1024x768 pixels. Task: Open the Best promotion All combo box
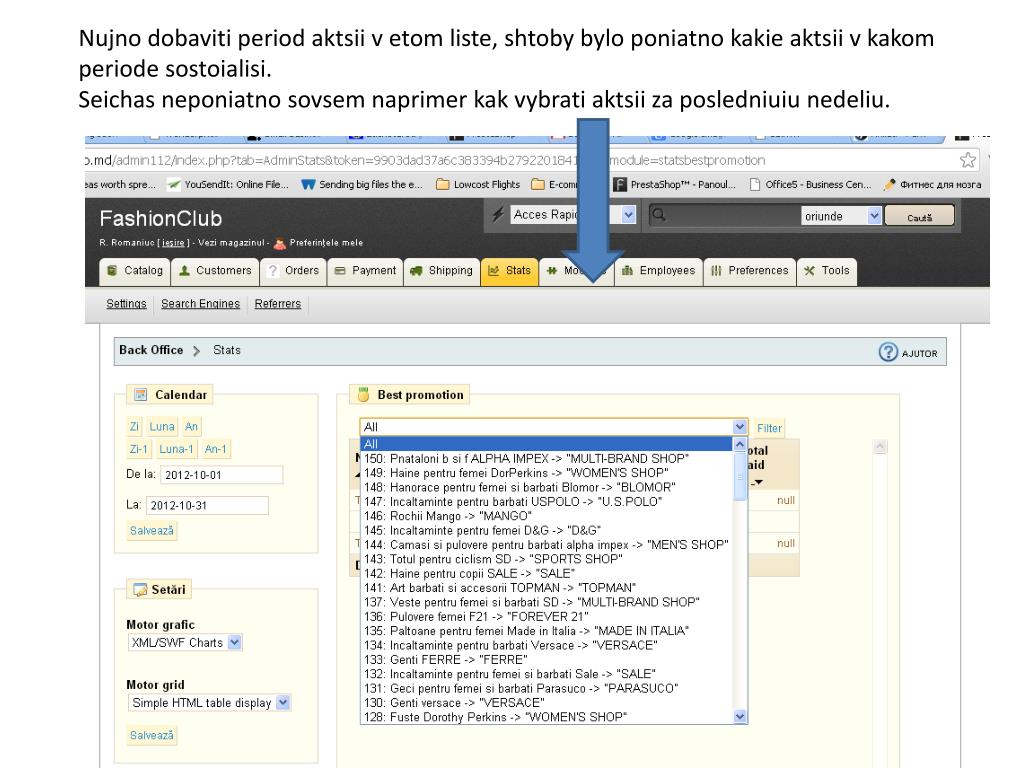[553, 426]
